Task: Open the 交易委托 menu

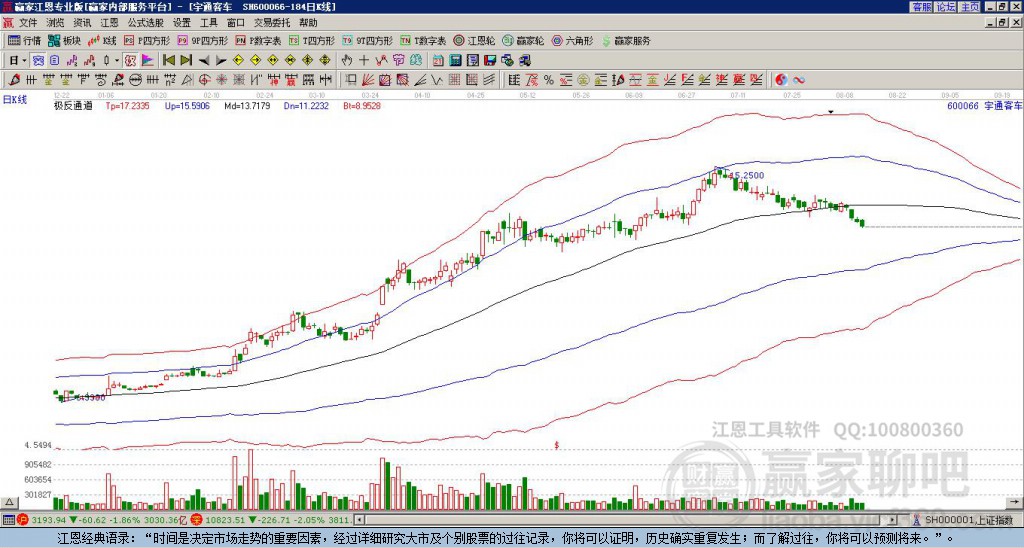Action: pyautogui.click(x=272, y=23)
